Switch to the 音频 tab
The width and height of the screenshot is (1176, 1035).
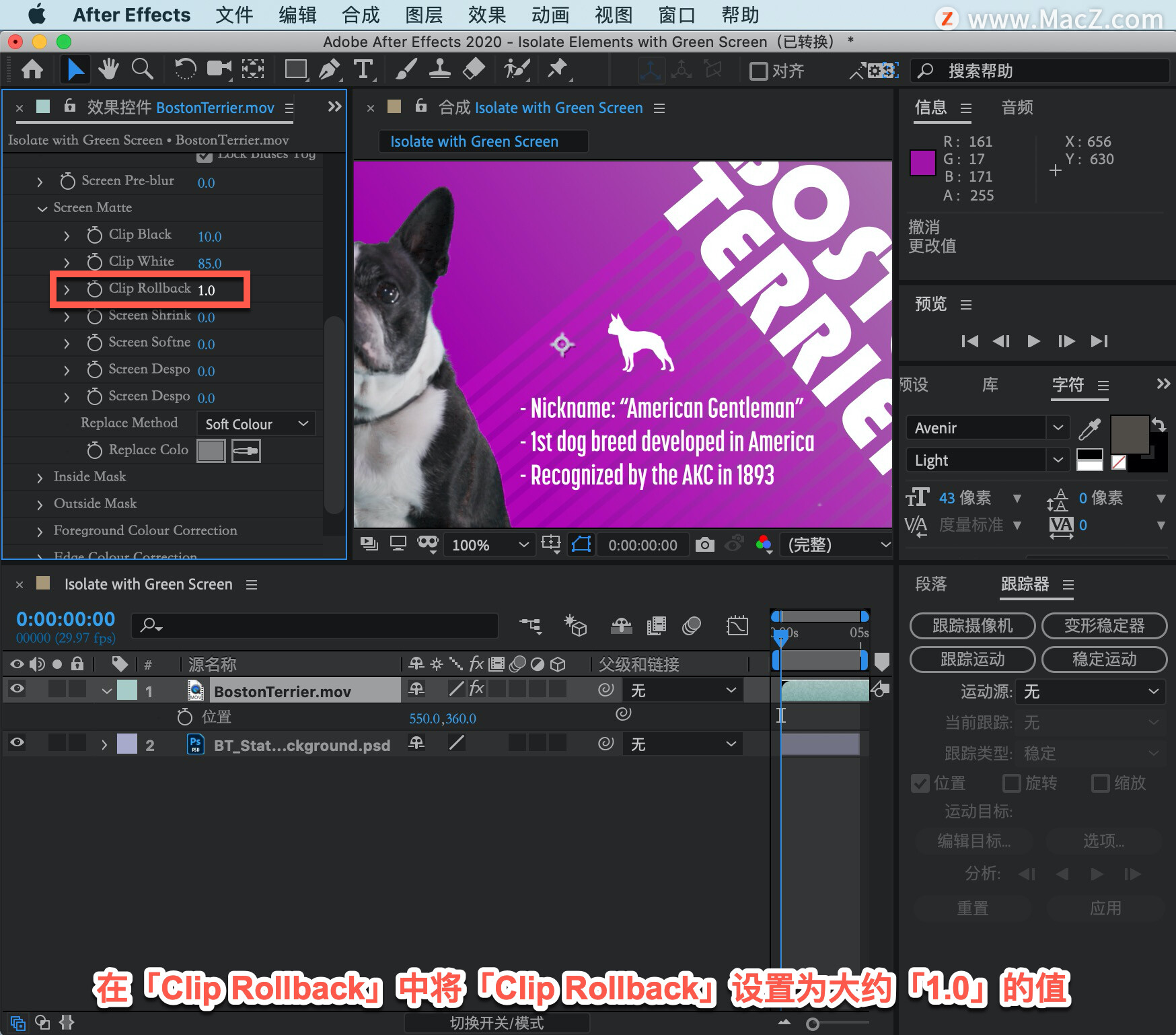click(1017, 108)
